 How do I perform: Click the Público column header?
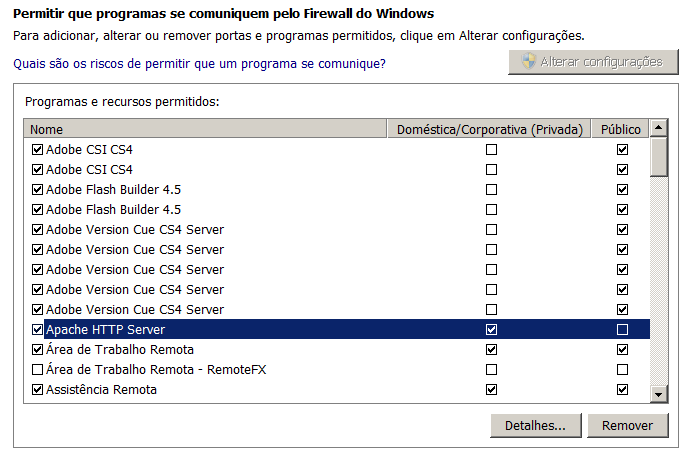[x=621, y=129]
